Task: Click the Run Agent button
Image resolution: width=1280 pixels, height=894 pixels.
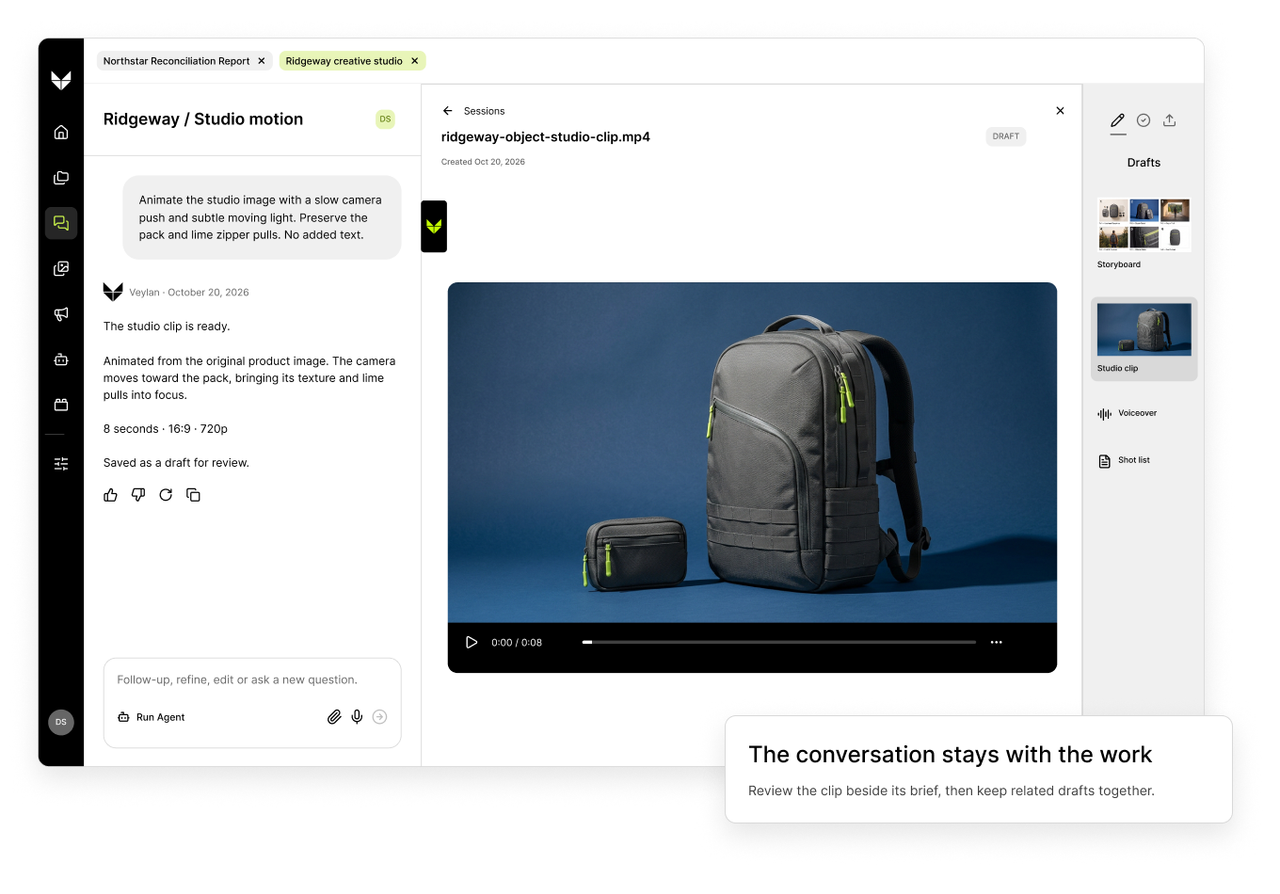Action: coord(151,717)
